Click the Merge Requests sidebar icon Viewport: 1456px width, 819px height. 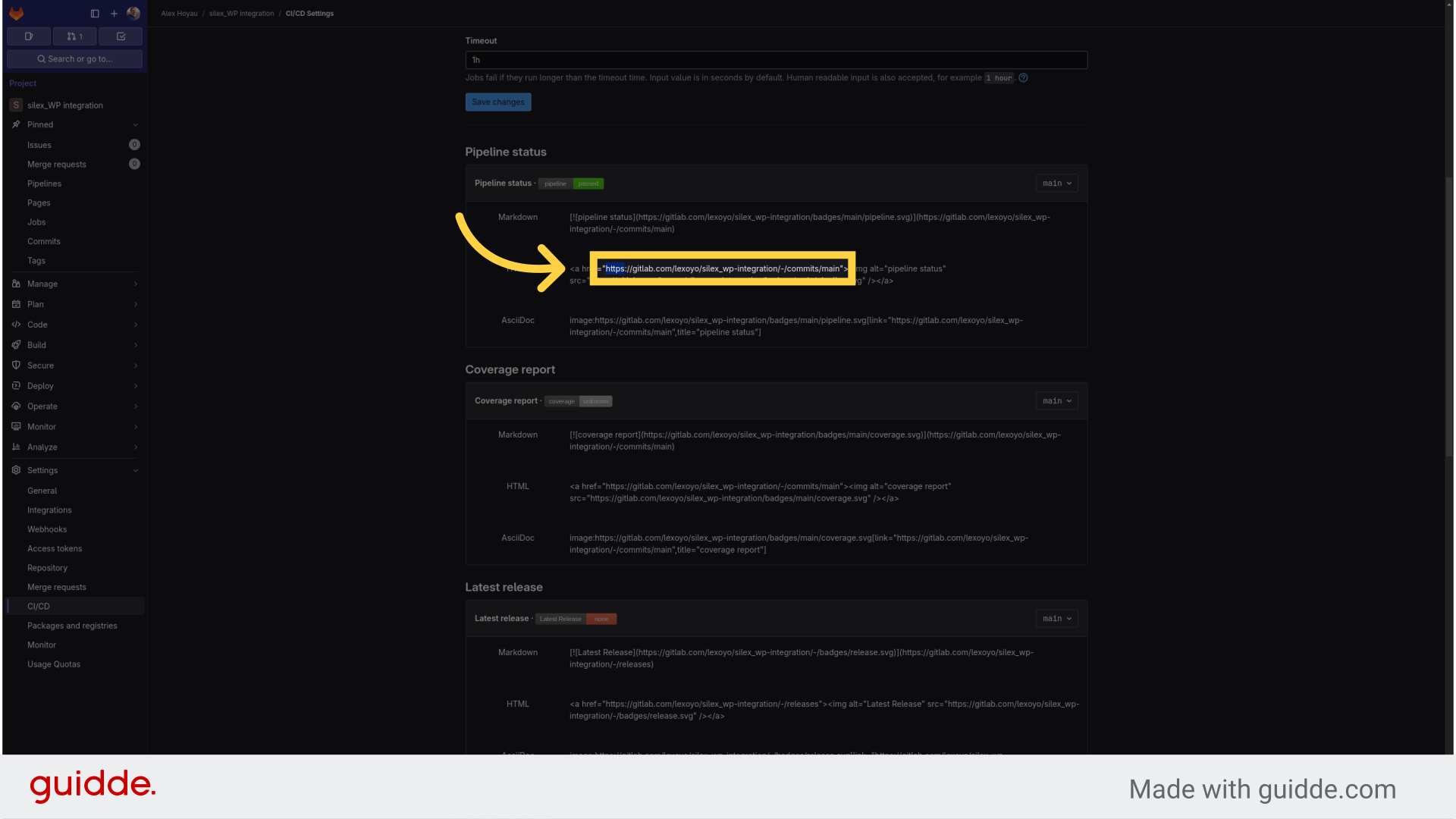click(x=74, y=36)
